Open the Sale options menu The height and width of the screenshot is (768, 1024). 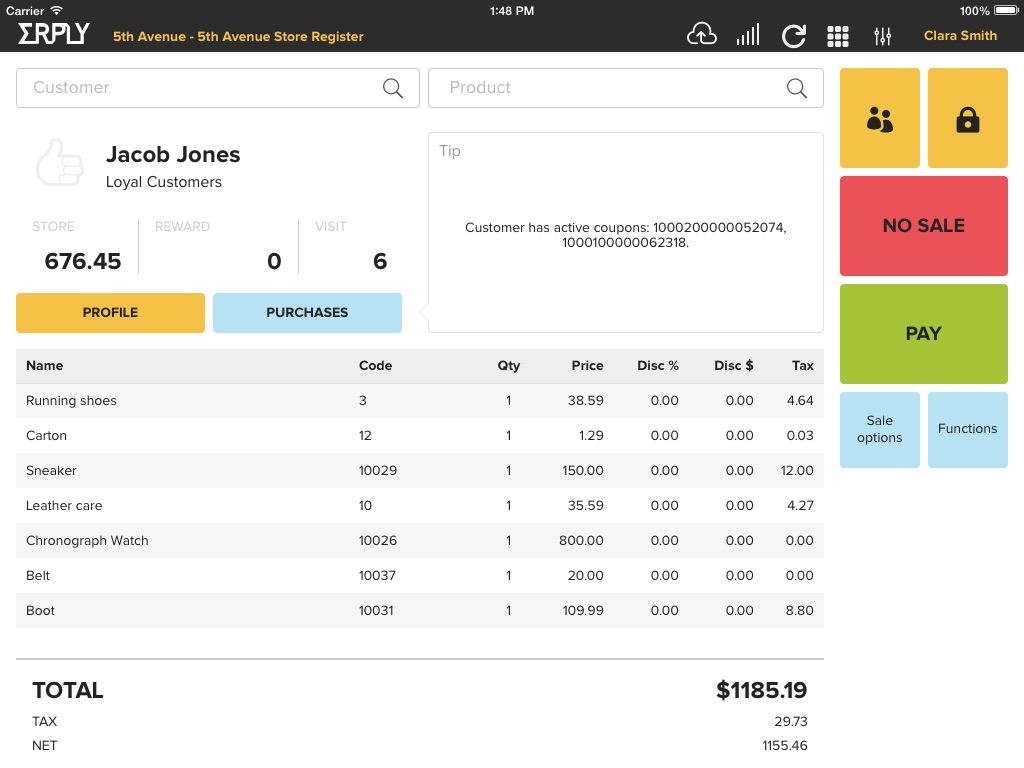pos(879,430)
